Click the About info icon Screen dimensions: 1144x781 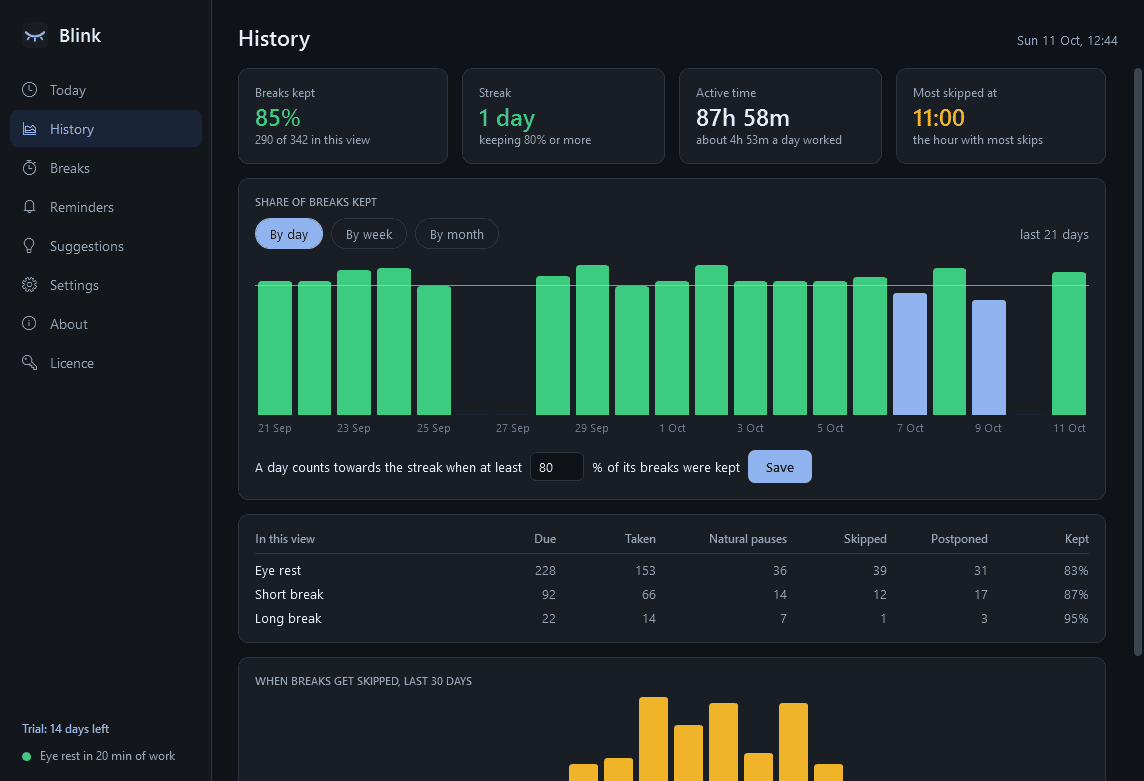(29, 324)
